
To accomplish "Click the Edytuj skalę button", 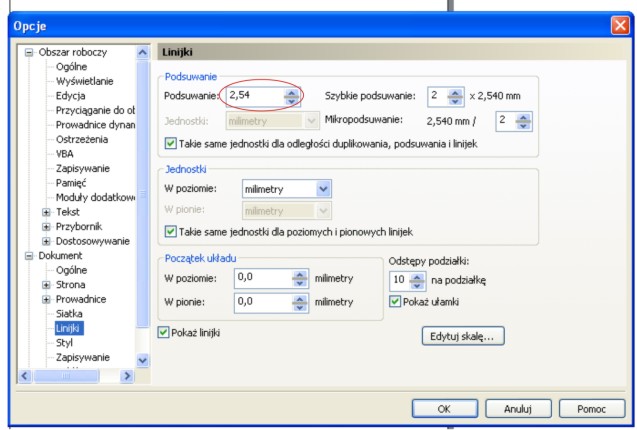I will coord(463,336).
